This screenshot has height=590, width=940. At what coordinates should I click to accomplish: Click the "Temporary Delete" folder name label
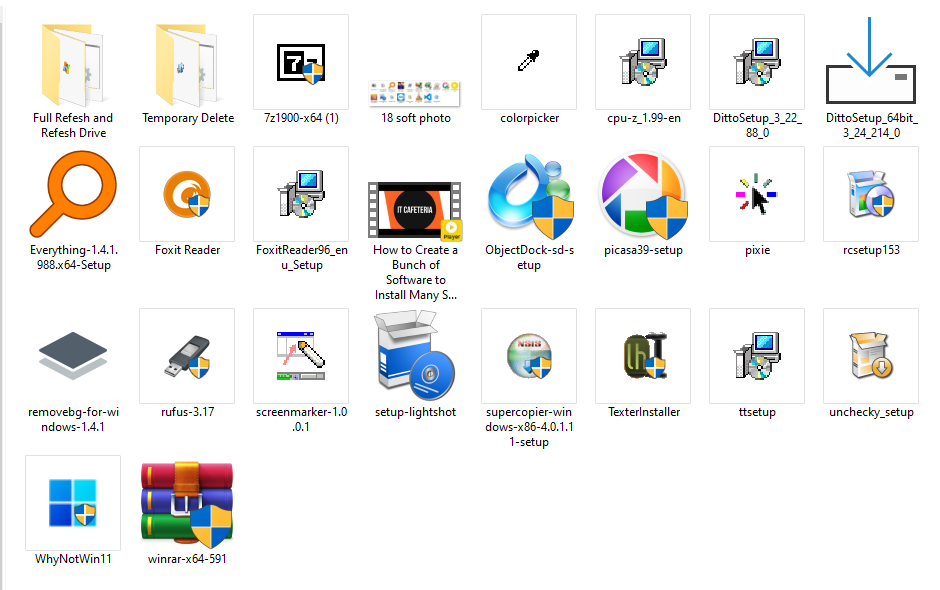[x=188, y=118]
